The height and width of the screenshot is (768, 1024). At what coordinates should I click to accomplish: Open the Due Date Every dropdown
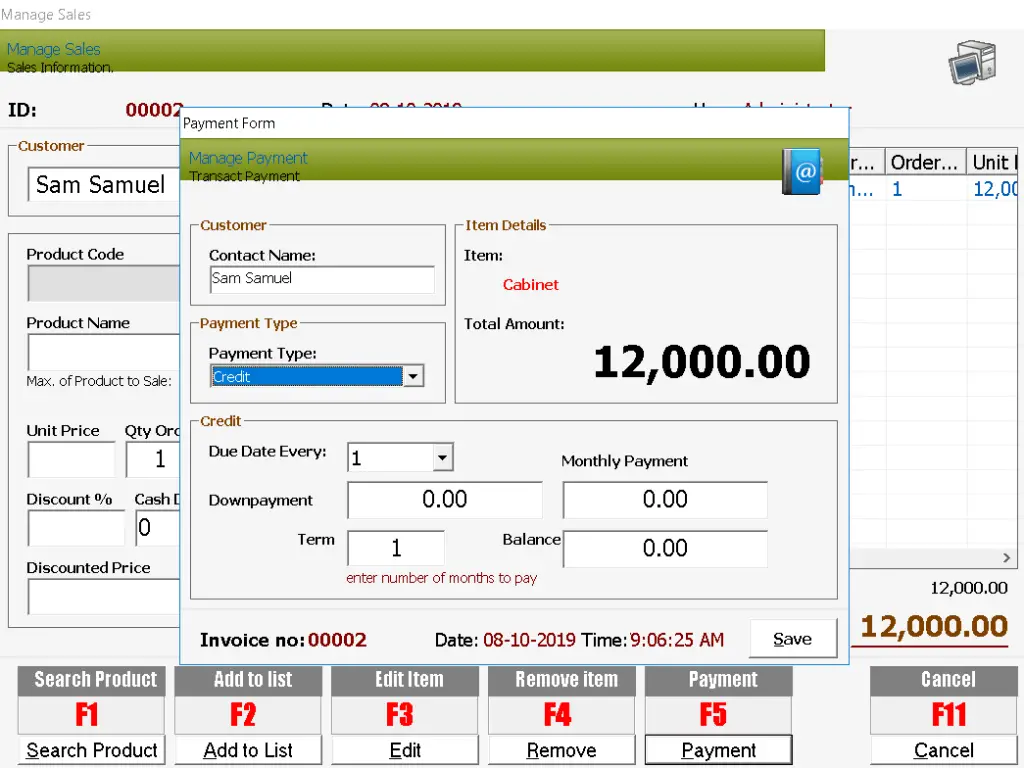coord(440,457)
